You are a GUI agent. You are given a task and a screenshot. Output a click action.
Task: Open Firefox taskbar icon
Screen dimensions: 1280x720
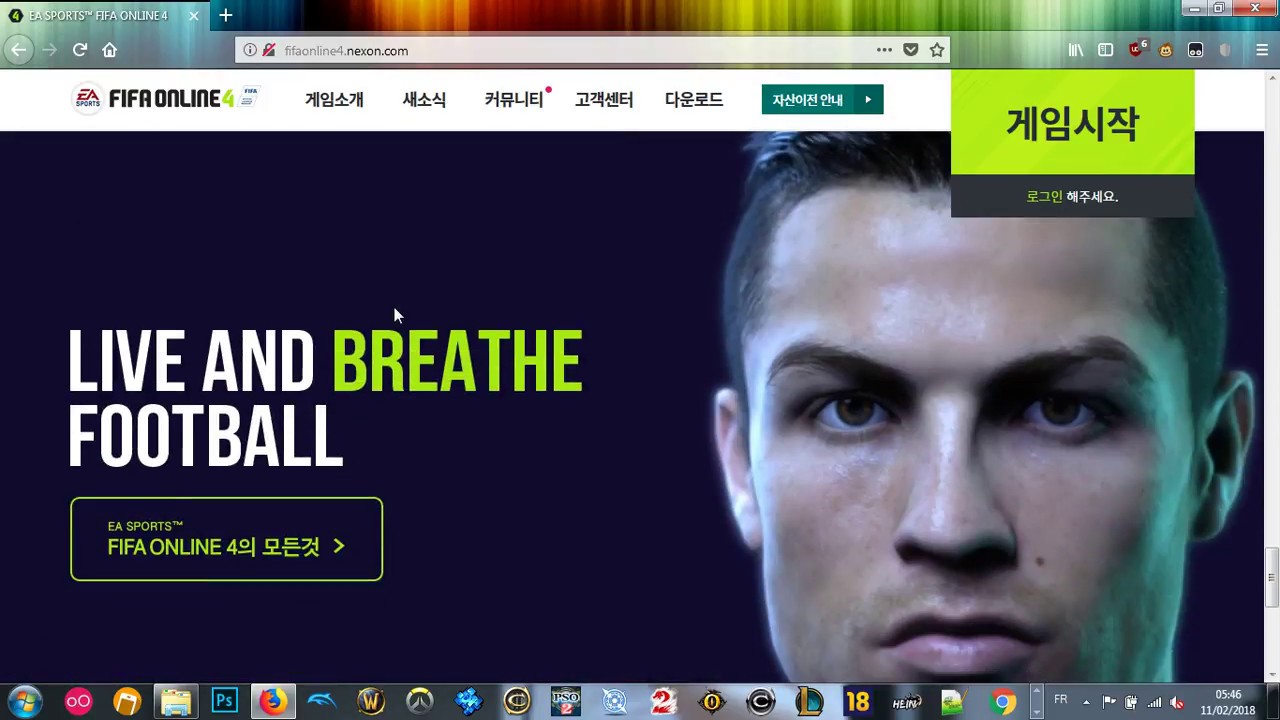[272, 702]
